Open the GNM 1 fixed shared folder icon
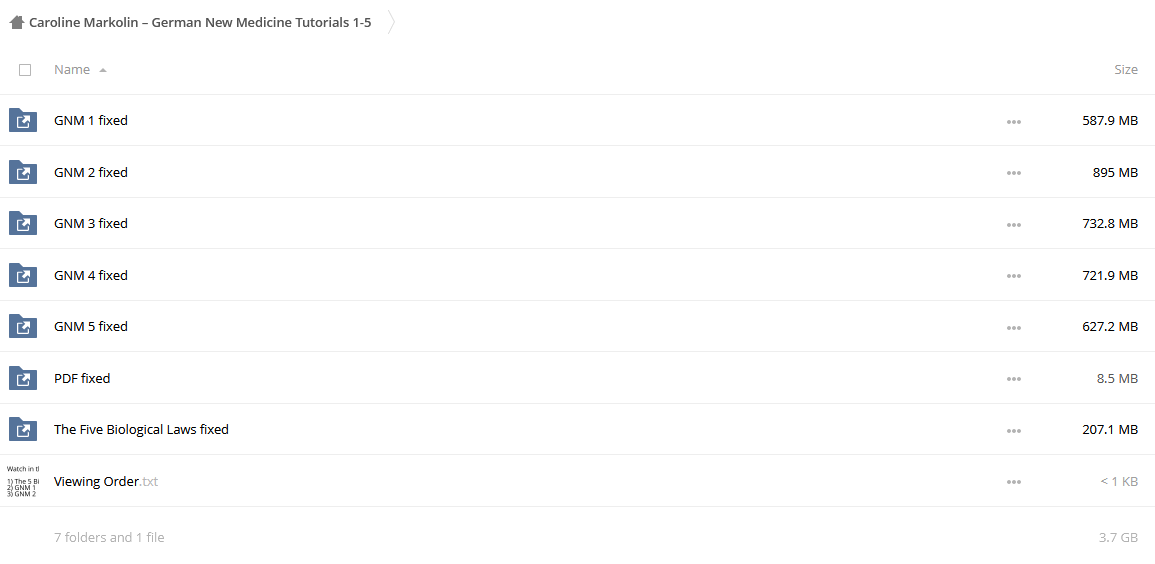This screenshot has width=1155, height=564. point(23,120)
